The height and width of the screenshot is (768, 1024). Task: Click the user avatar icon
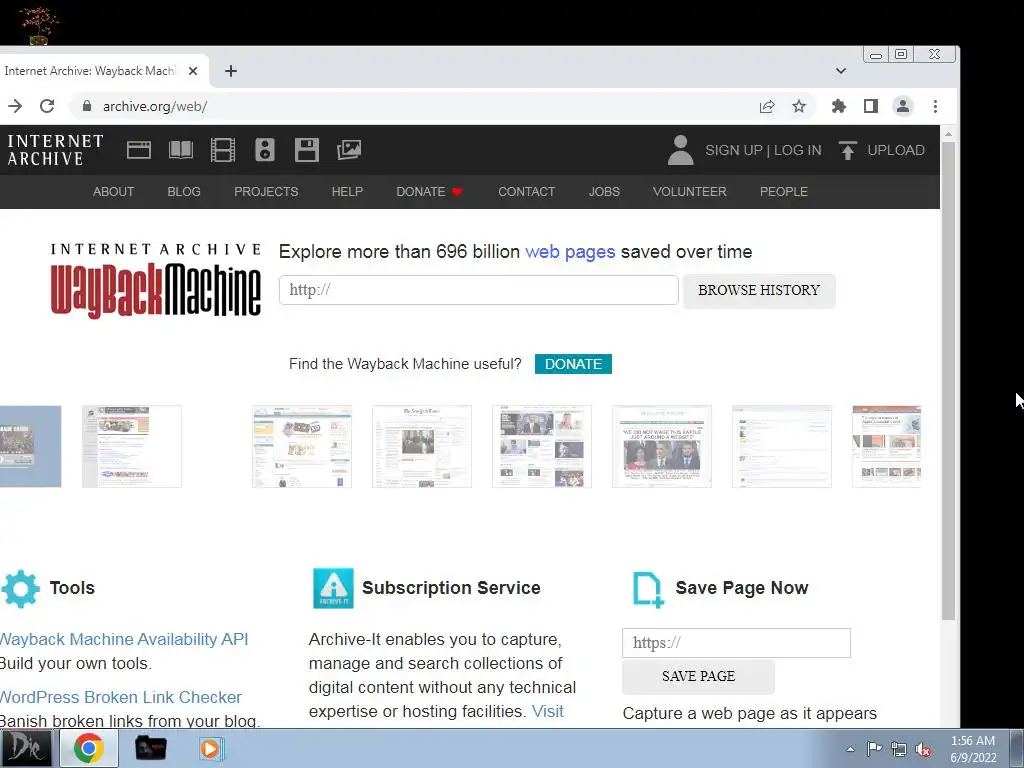[680, 150]
